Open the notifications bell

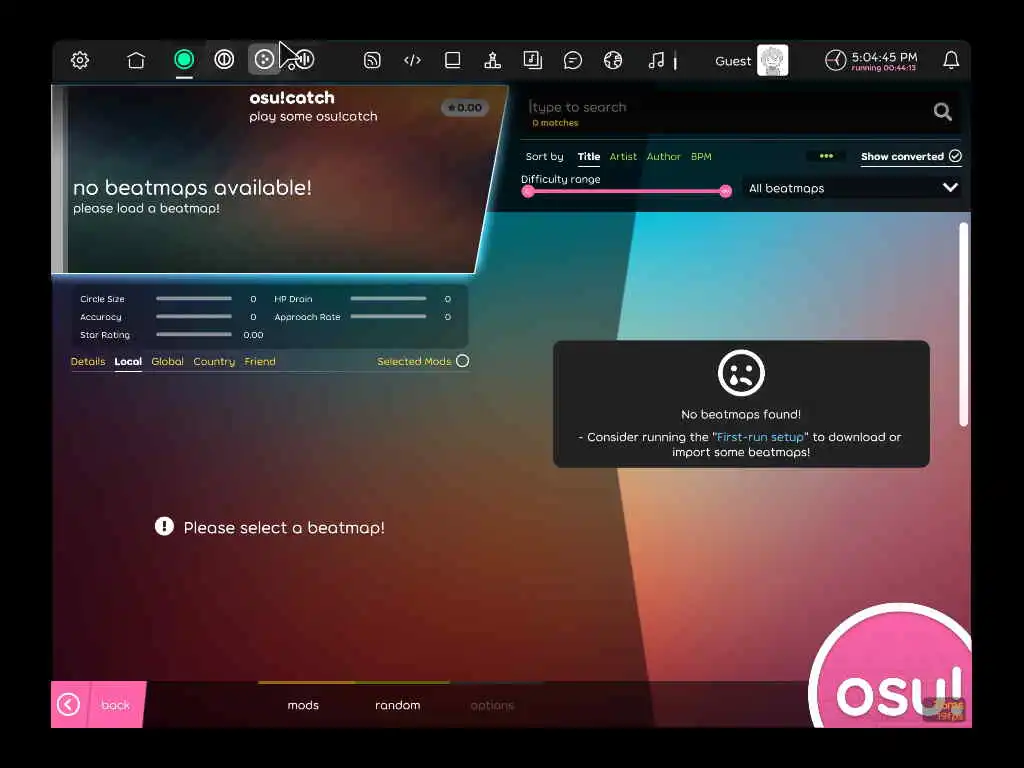(x=951, y=61)
